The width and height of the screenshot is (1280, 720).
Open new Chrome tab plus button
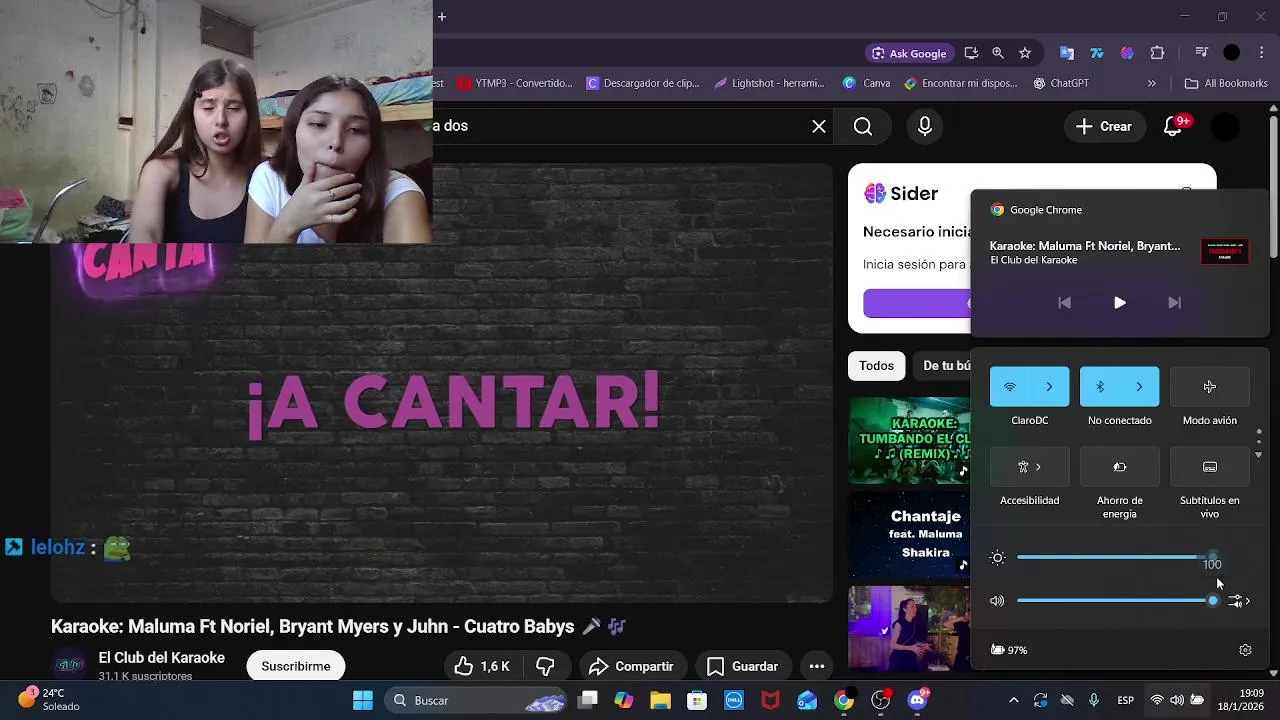click(442, 16)
